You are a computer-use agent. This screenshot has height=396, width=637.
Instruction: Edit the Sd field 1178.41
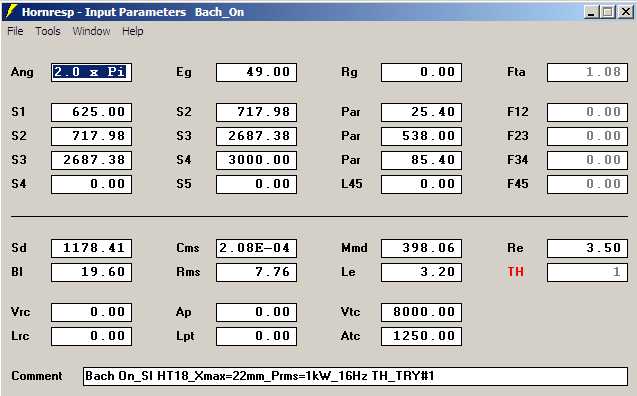(91, 248)
